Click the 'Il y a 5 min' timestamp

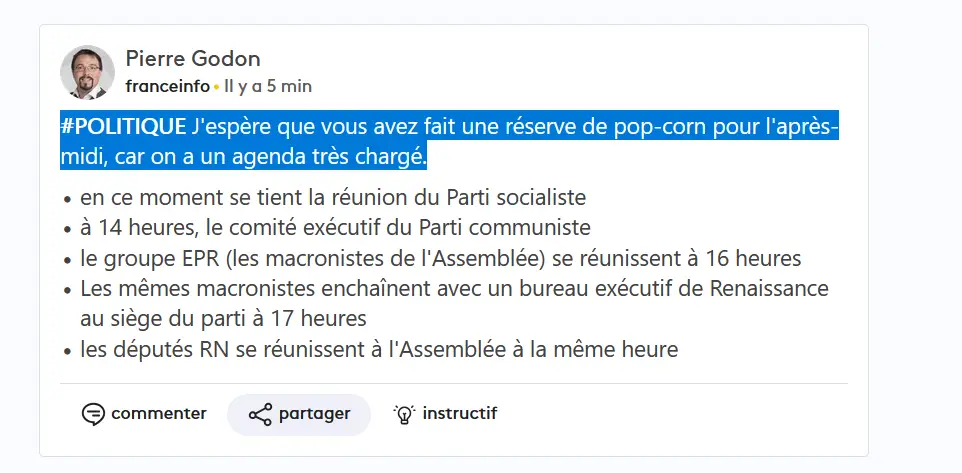268,86
